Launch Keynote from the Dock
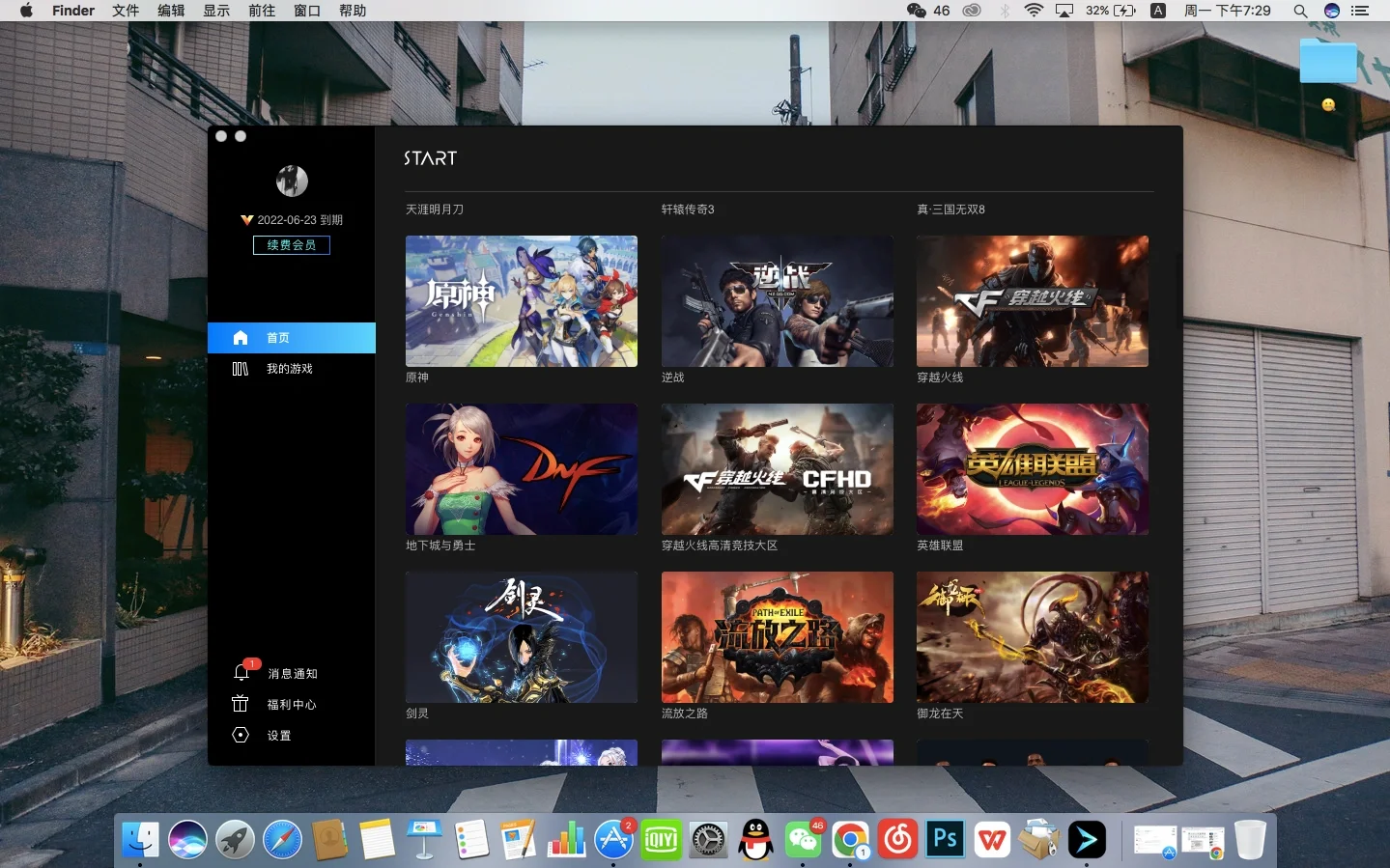Viewport: 1390px width, 868px height. pos(424,840)
